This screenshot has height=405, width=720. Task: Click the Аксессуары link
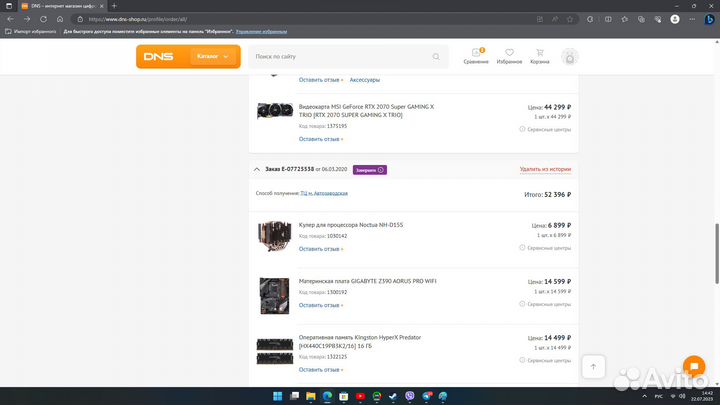point(365,80)
